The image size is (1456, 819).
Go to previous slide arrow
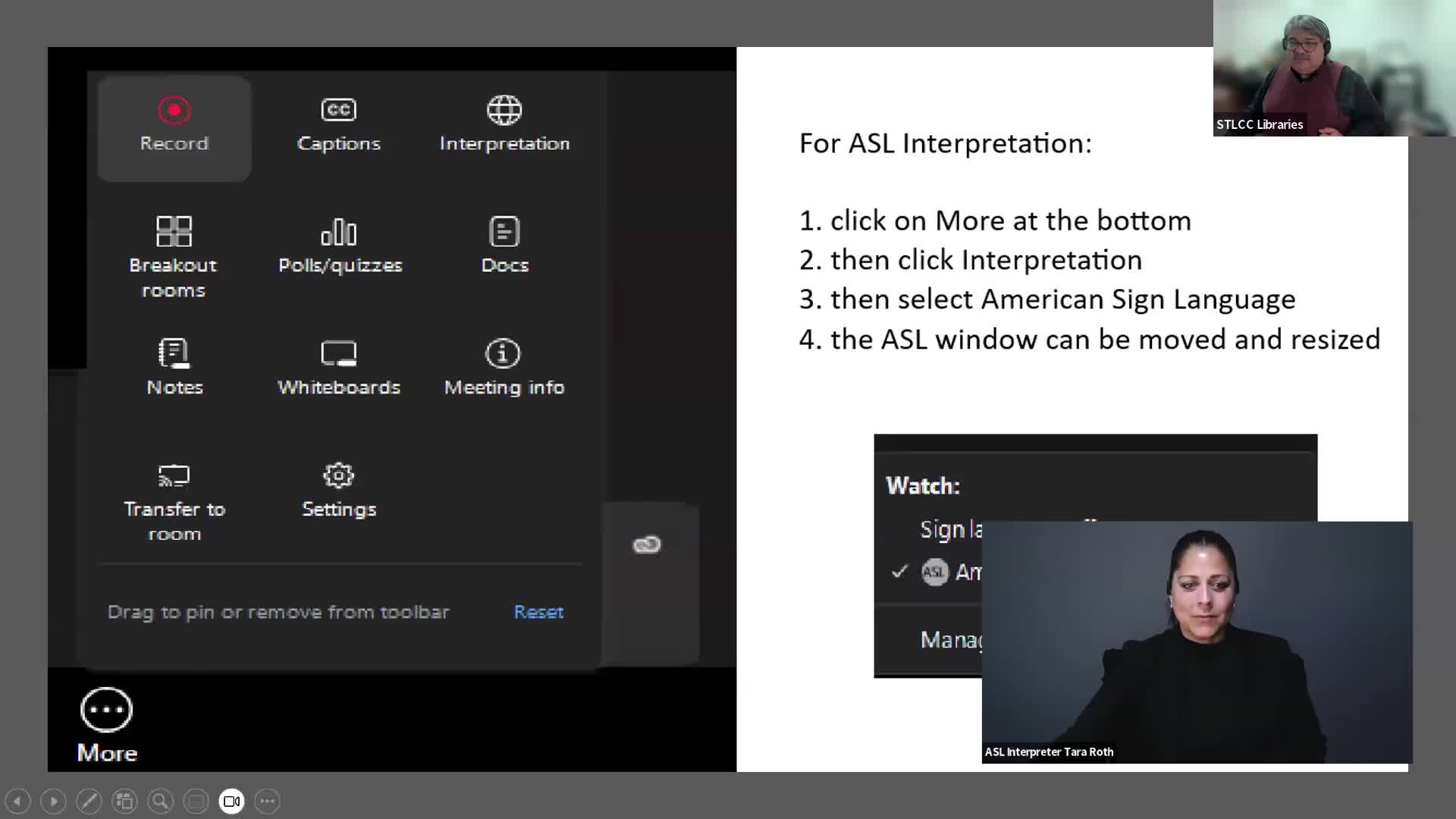(18, 801)
